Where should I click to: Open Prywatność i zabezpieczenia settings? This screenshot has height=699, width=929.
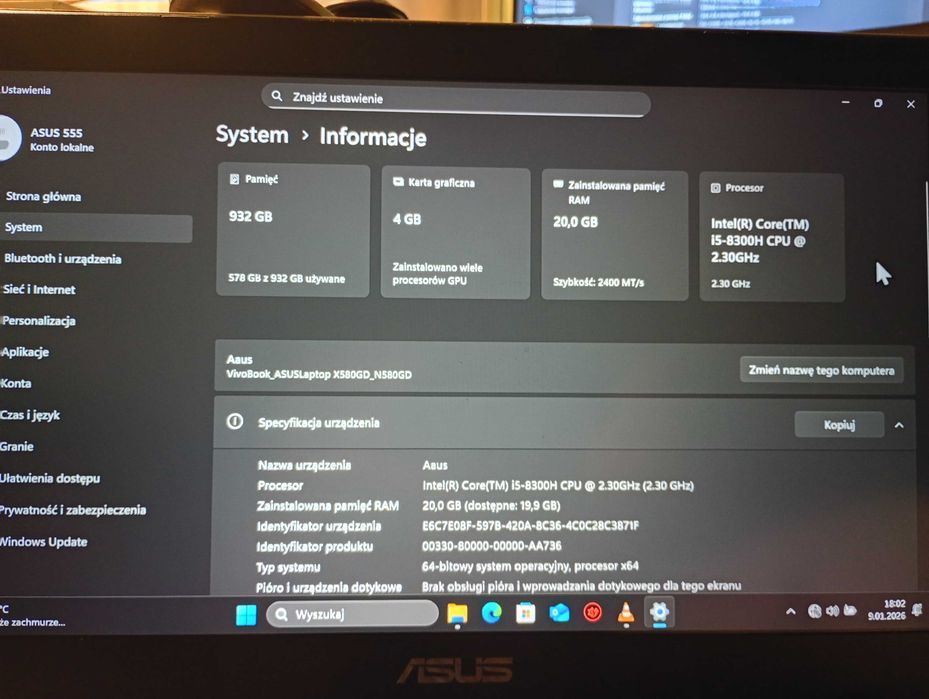click(72, 510)
